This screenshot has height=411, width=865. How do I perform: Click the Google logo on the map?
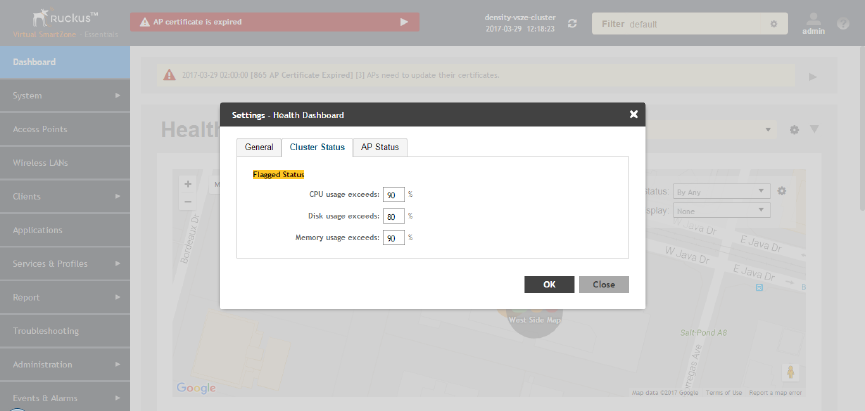tap(196, 388)
